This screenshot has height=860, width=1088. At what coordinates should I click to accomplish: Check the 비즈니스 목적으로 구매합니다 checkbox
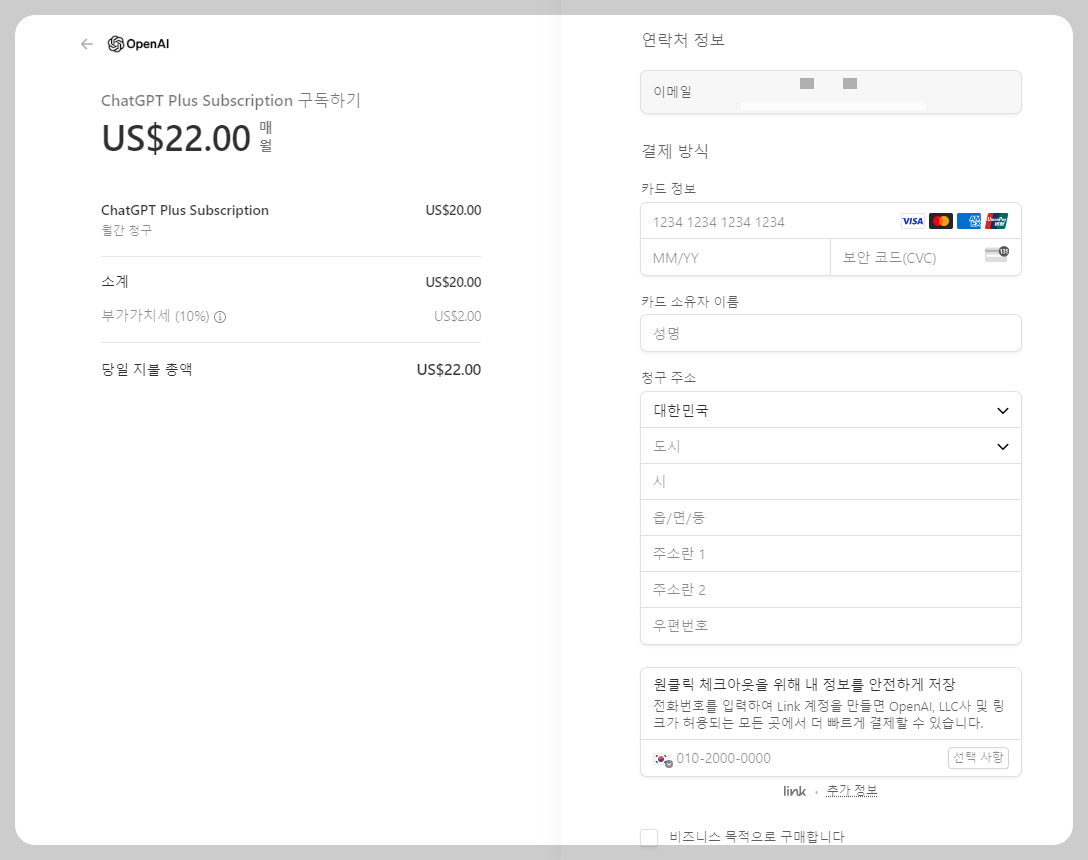point(649,837)
